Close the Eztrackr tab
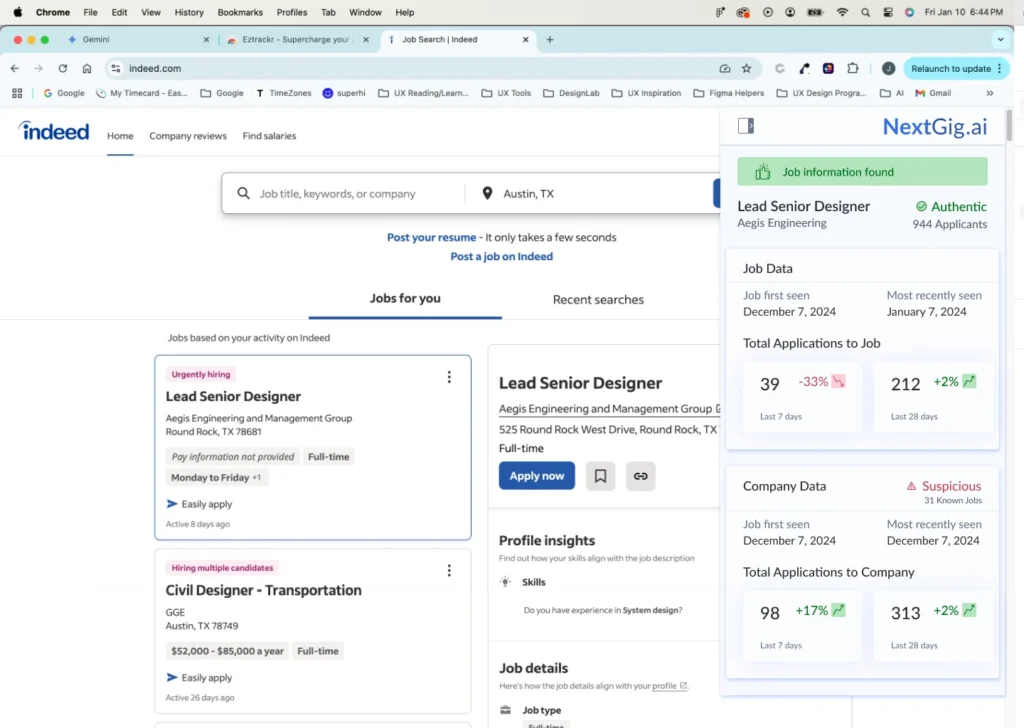Viewport: 1024px width, 728px height. 366,40
